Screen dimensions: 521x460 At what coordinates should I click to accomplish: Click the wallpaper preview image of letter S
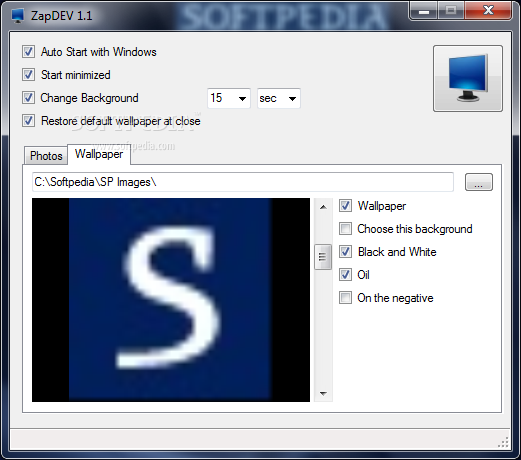[x=171, y=300]
